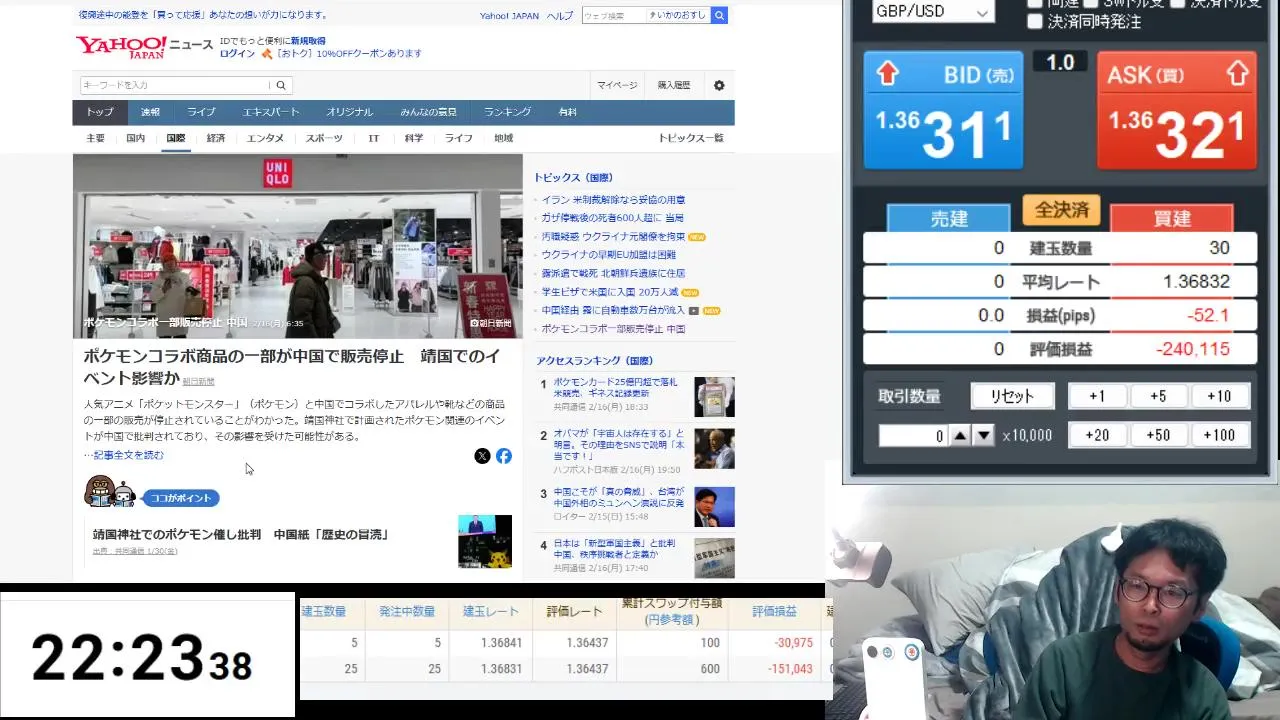Click the blue web search magnifier button
1280x720 pixels.
click(x=719, y=15)
